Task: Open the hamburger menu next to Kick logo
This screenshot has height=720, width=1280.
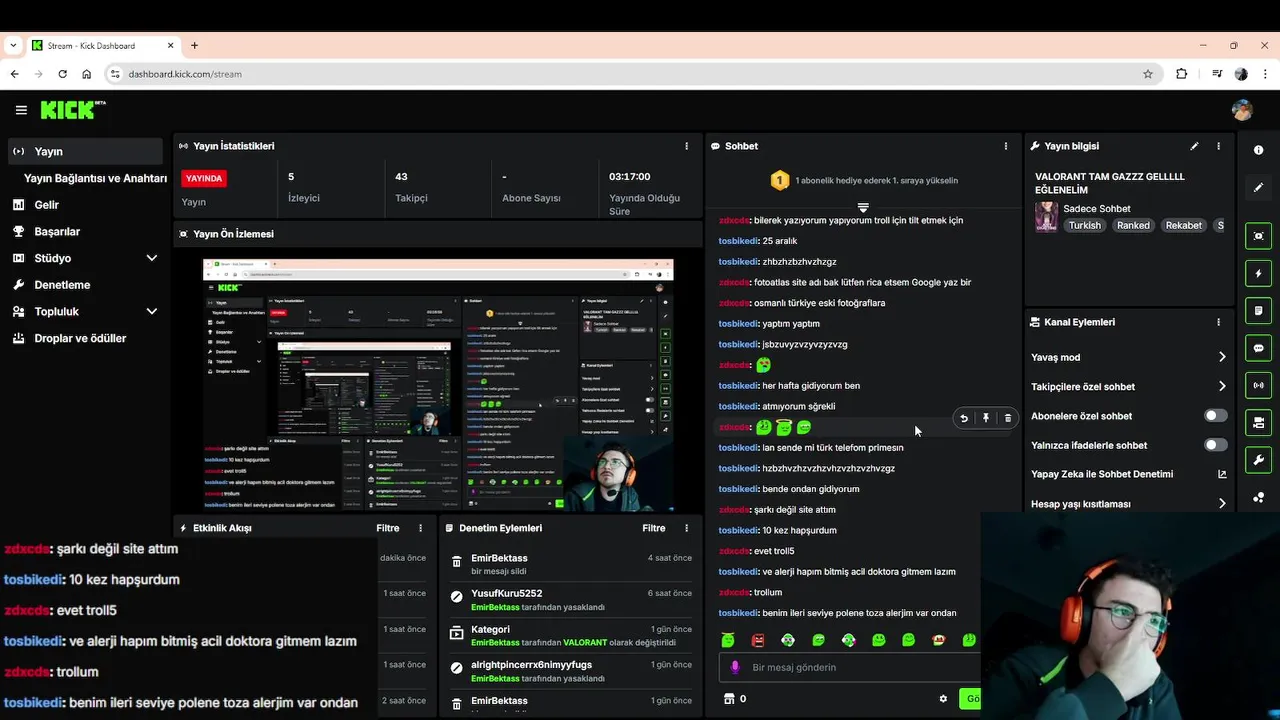Action: pyautogui.click(x=21, y=110)
